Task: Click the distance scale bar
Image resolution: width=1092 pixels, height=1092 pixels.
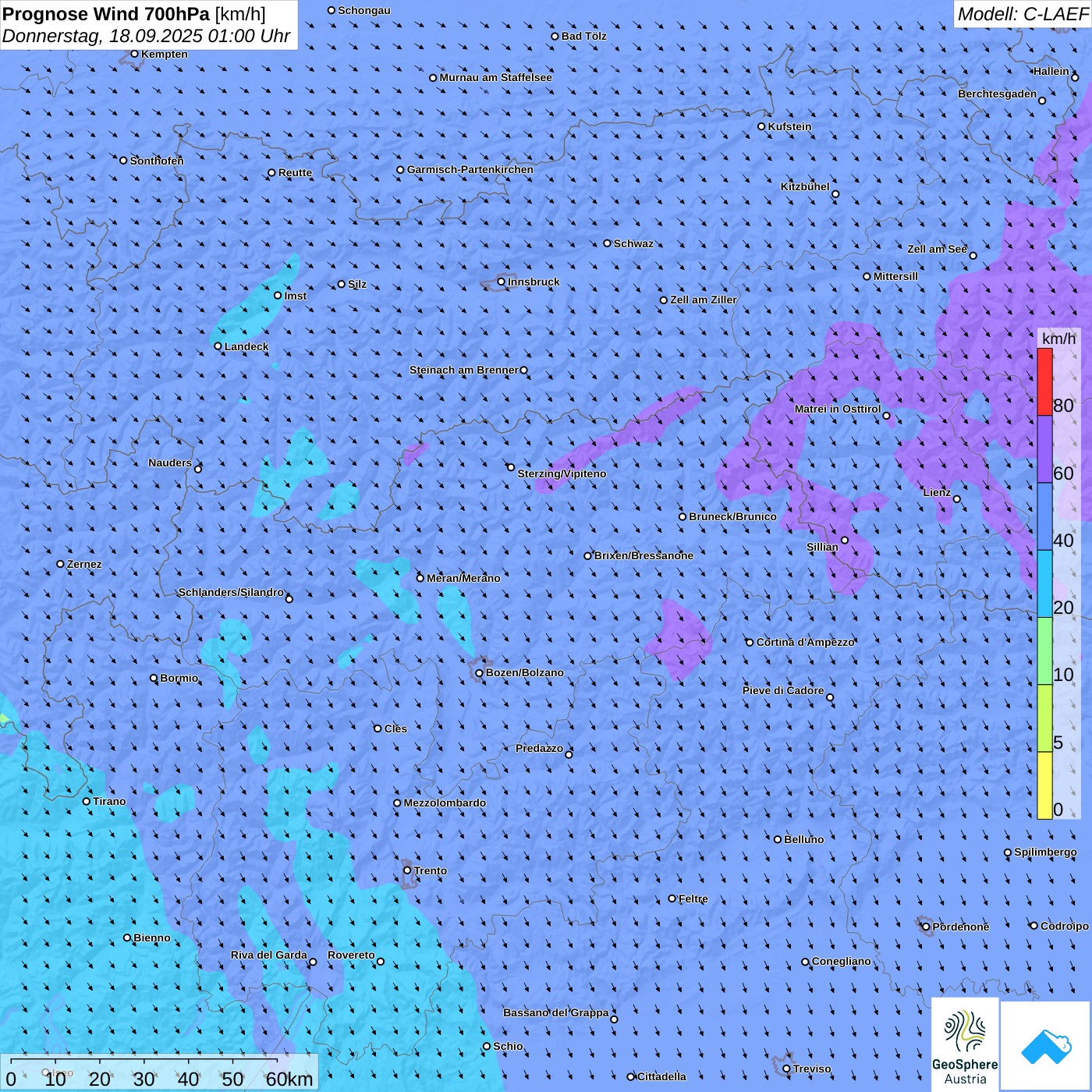Action: (159, 1072)
